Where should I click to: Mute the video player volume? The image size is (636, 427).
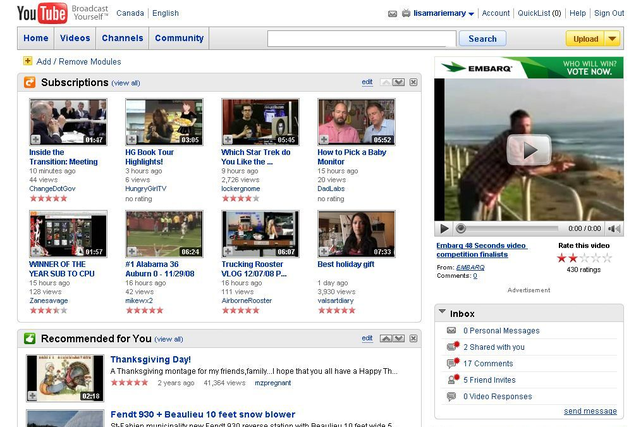coord(614,229)
